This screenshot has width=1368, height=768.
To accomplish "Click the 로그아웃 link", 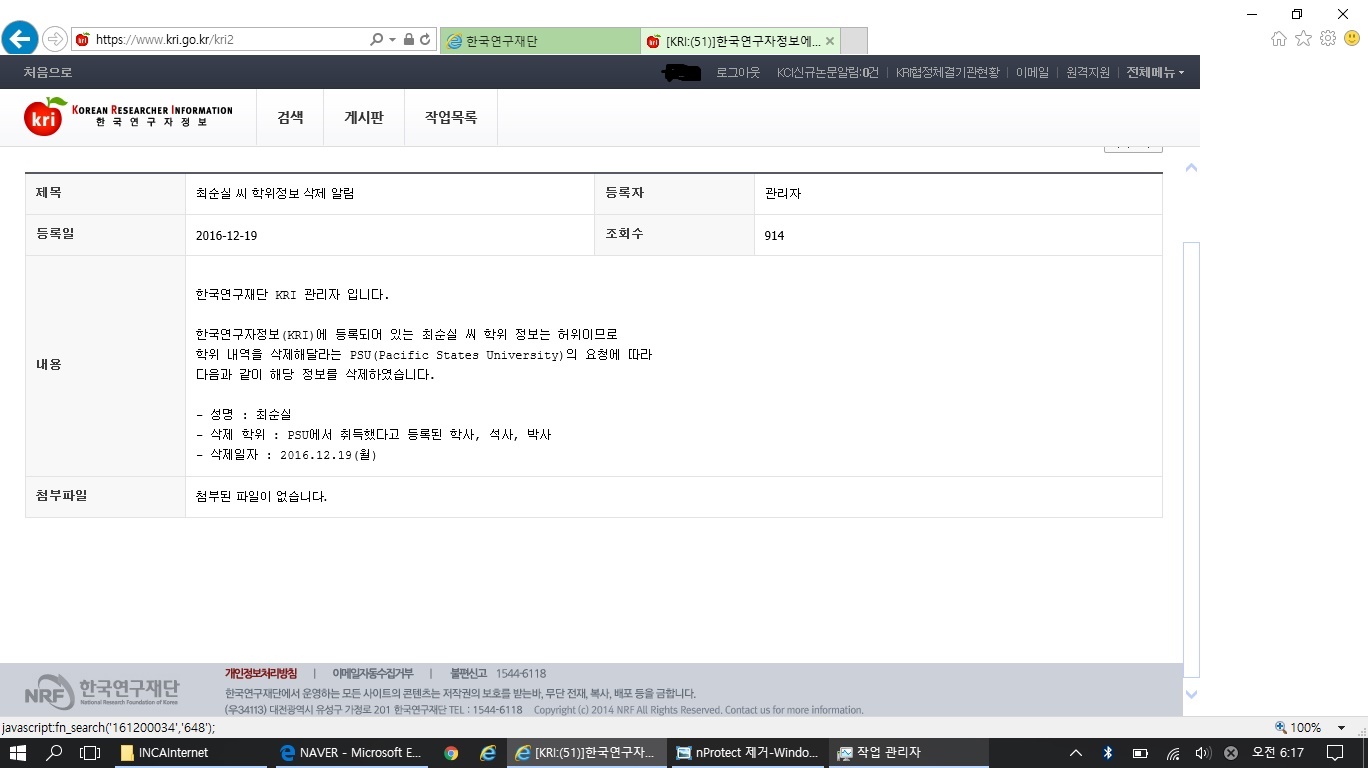I will coord(738,72).
